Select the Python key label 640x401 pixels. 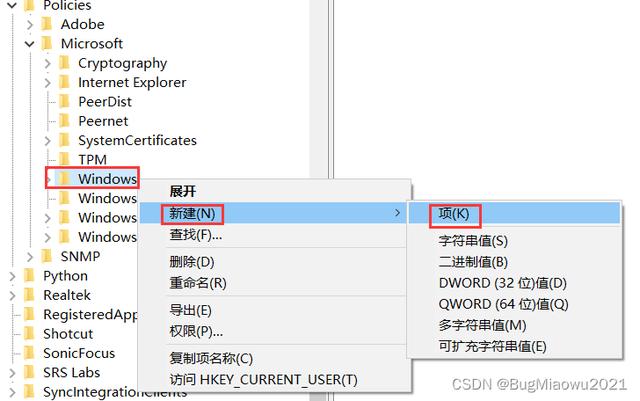pos(65,276)
